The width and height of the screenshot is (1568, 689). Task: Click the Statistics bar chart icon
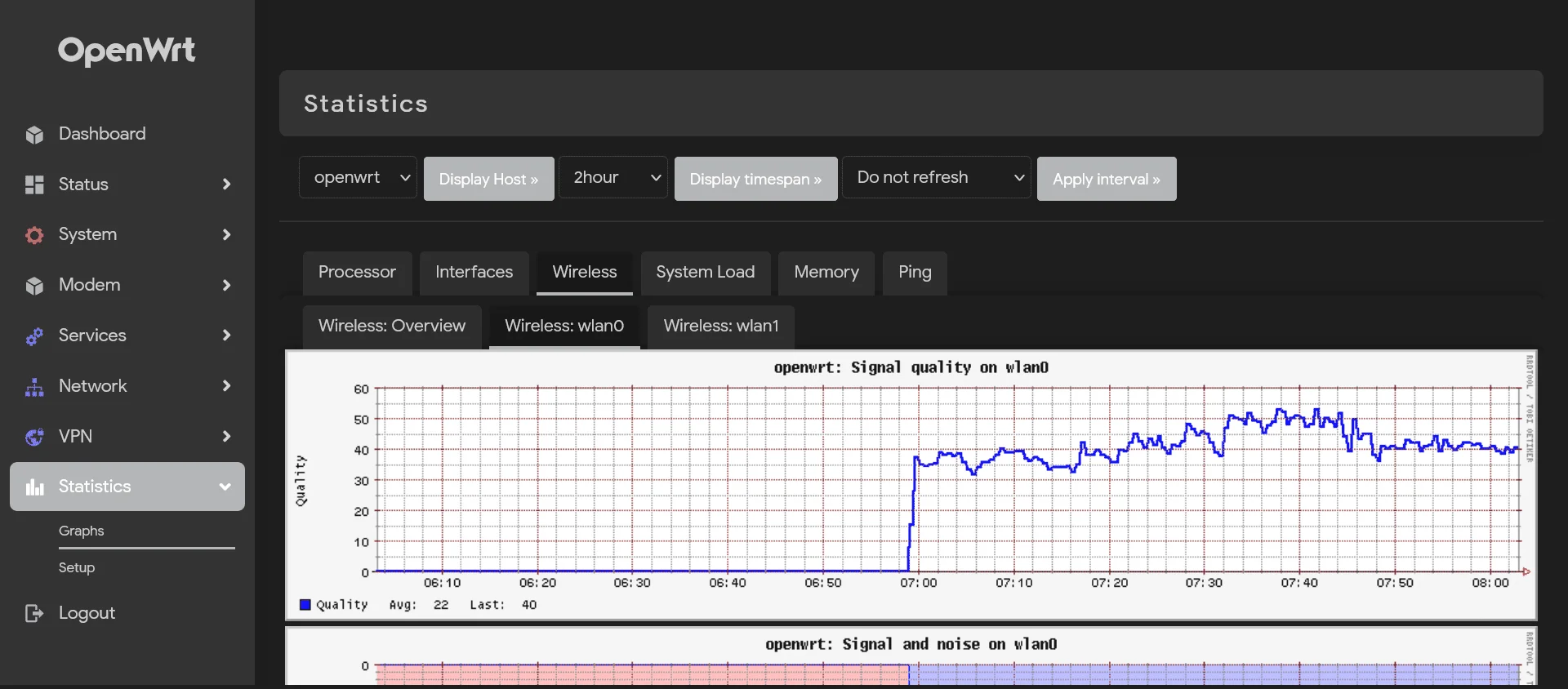[34, 487]
